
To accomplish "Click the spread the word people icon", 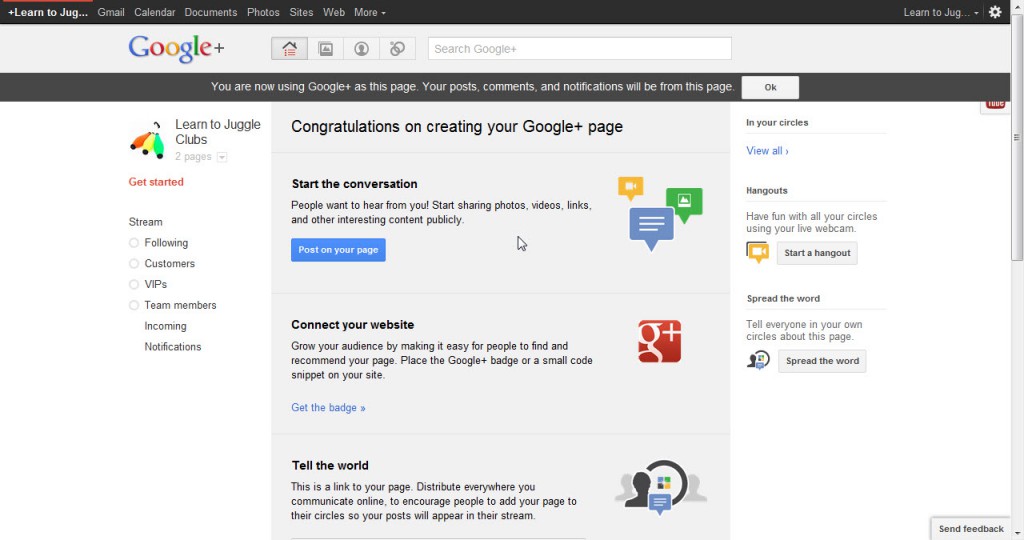I will 758,360.
